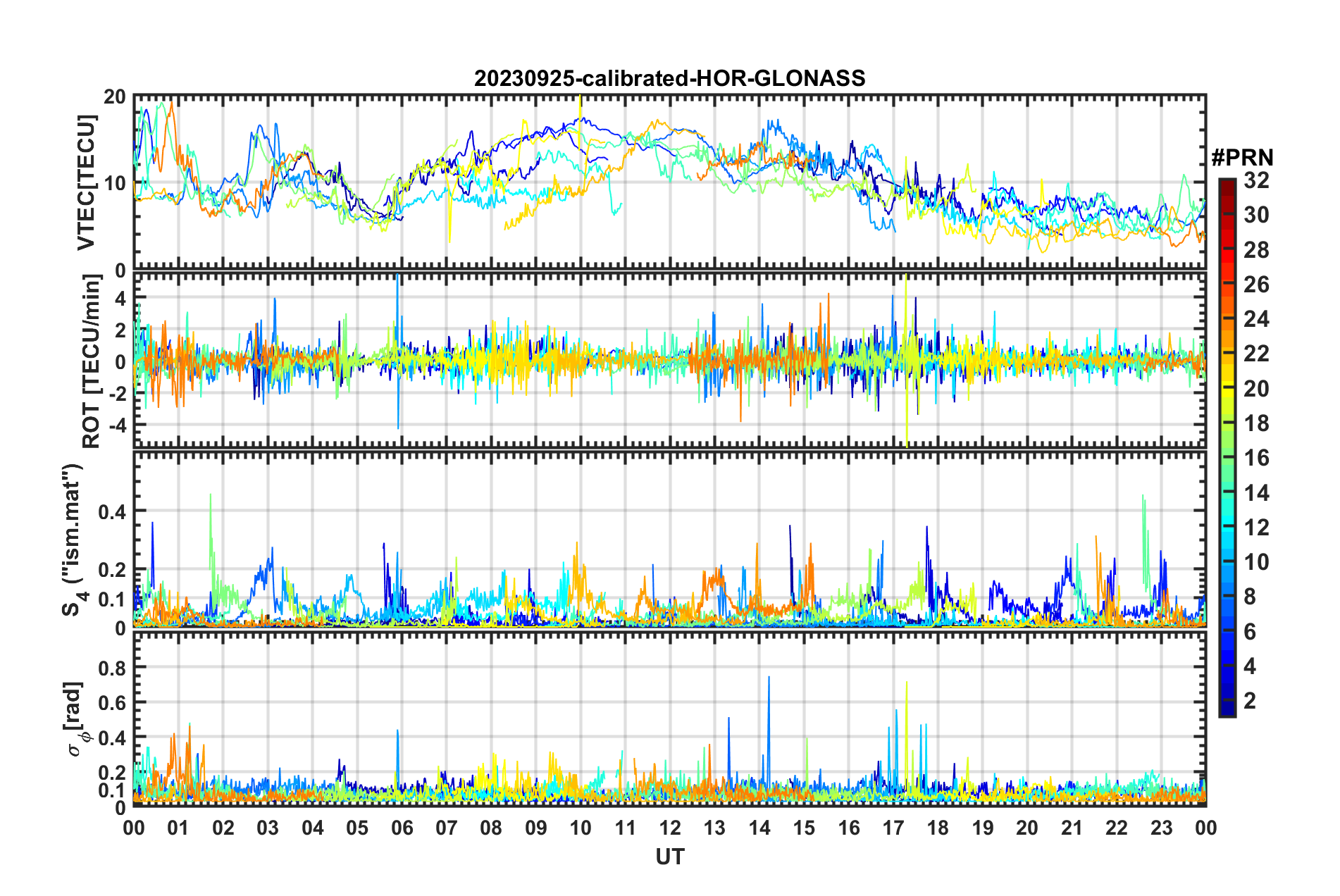The image size is (1340, 896).
Task: Click x-axis tick label 20
Action: click(x=1027, y=828)
